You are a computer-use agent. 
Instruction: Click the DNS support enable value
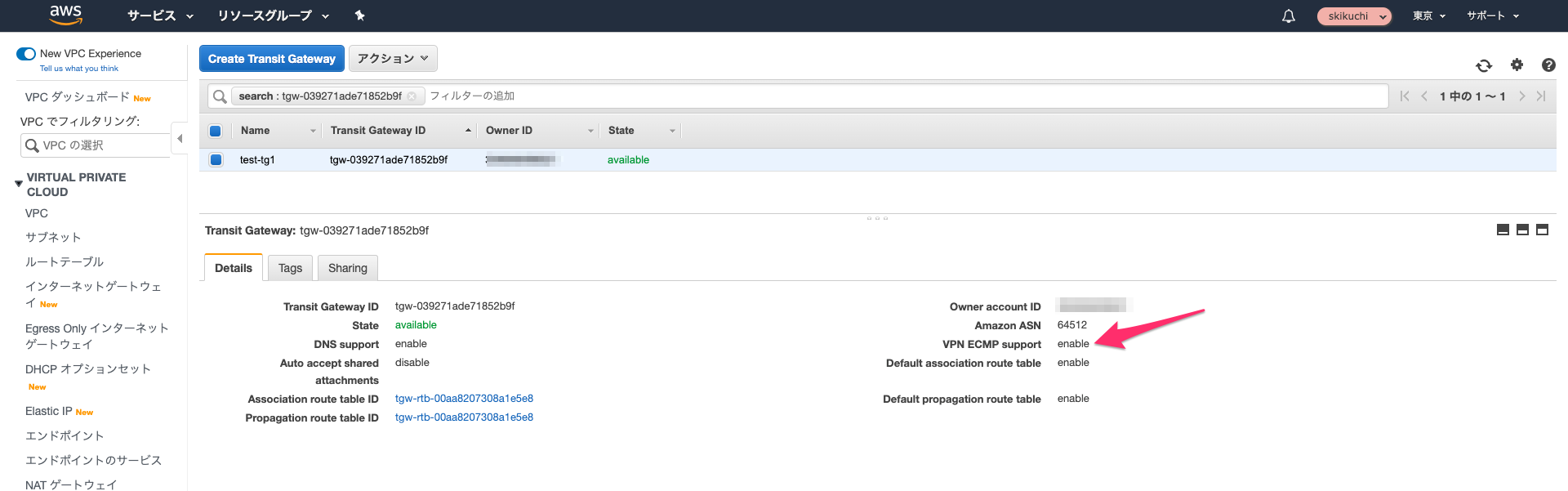[x=411, y=344]
